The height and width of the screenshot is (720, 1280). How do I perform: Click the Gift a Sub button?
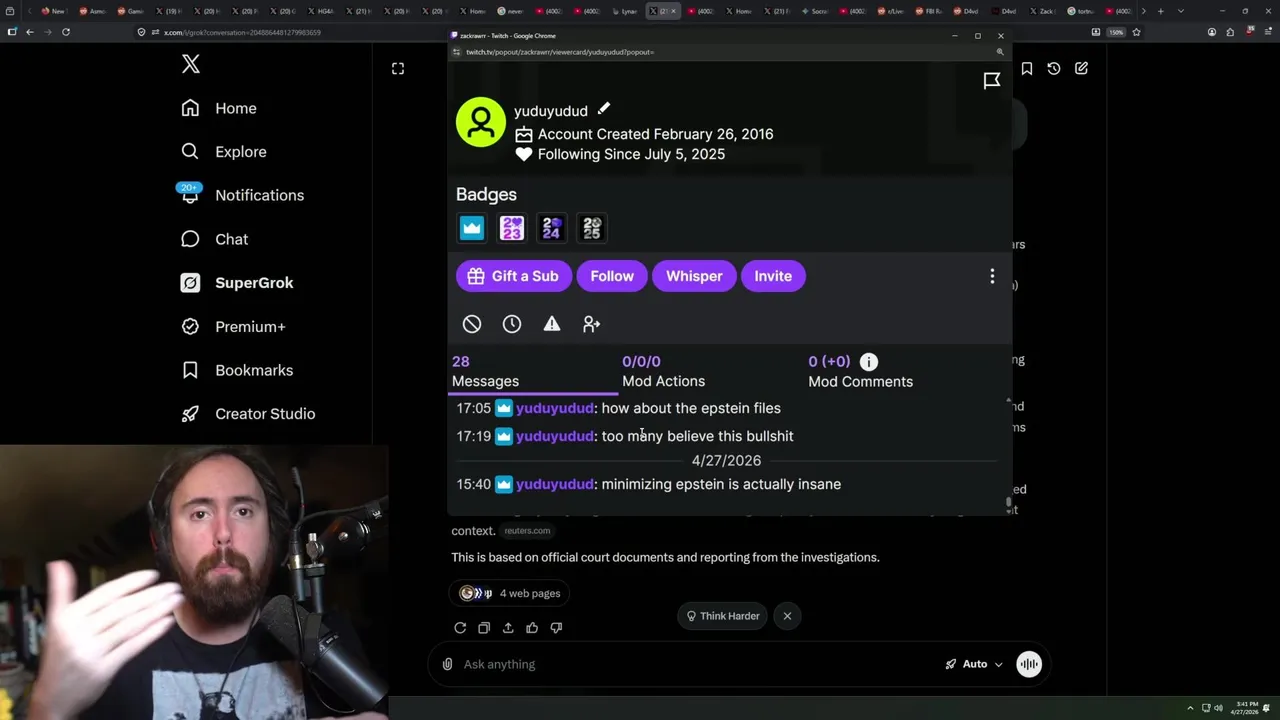(x=514, y=276)
